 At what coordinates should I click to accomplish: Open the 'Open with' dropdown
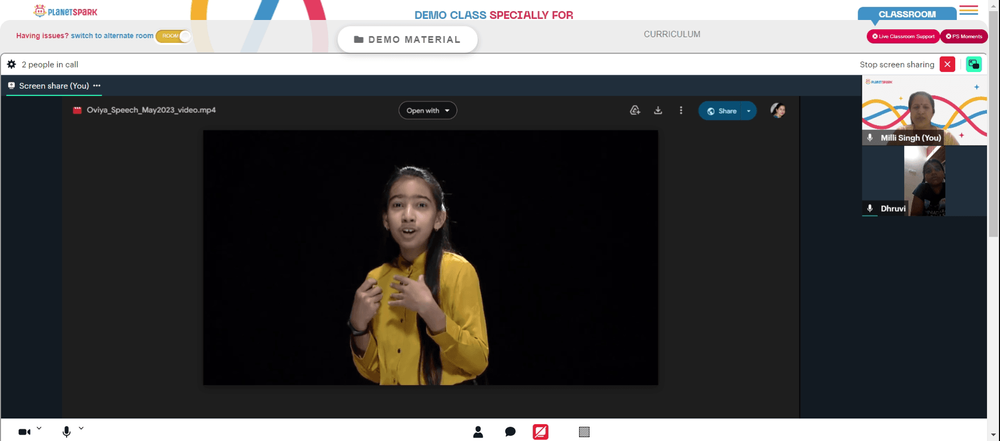click(428, 110)
